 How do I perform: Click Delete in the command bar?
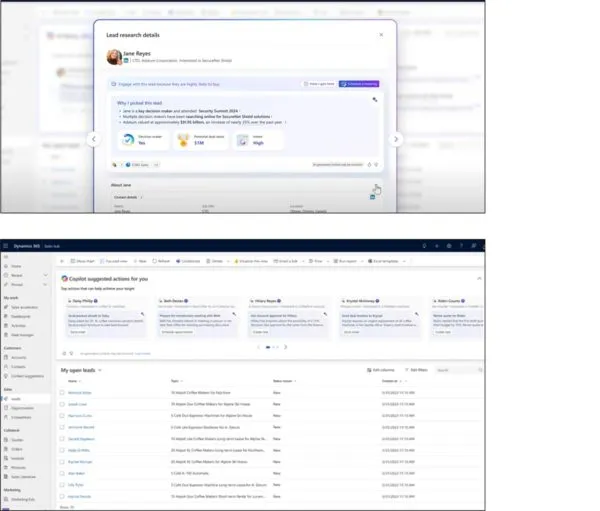[214, 261]
